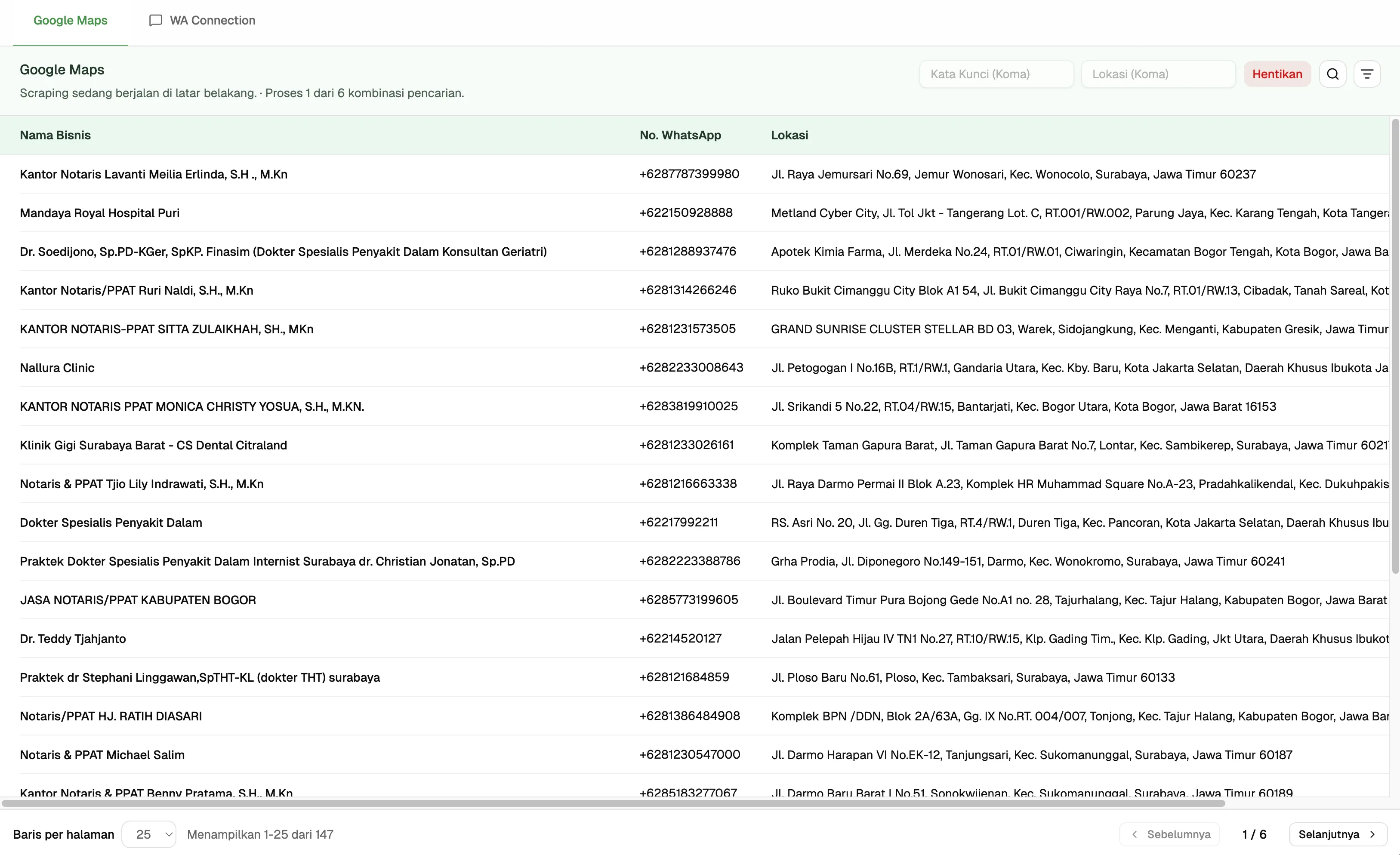Focus the Kata Kunci (Koma) keyword field
The width and height of the screenshot is (1400, 855).
click(996, 74)
